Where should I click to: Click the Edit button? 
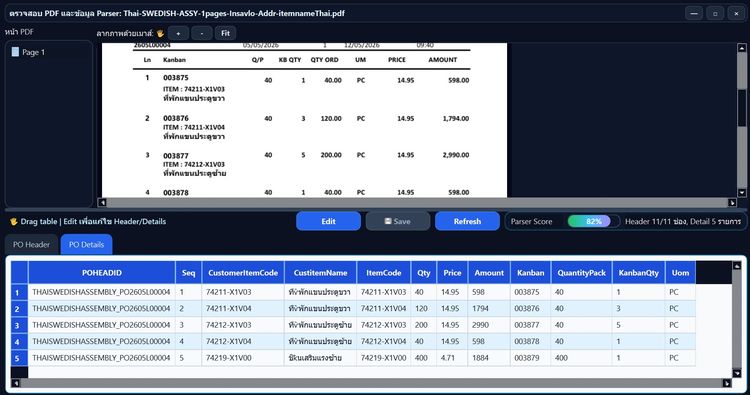(x=328, y=221)
